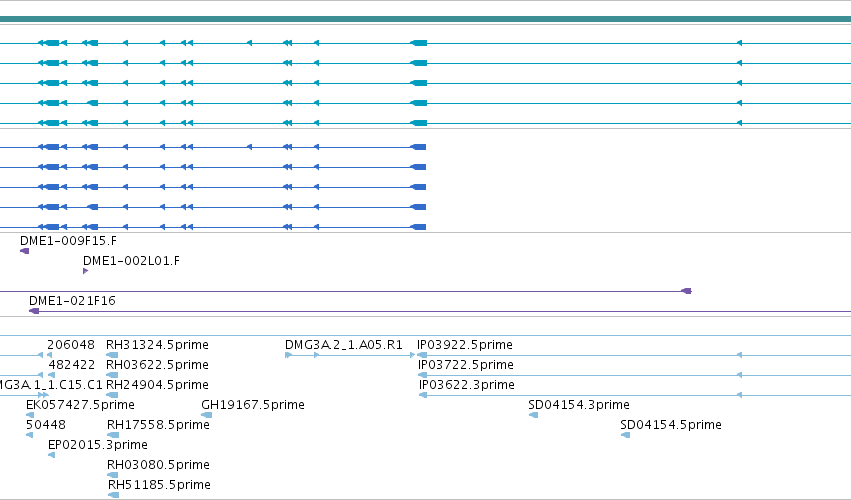Click the SD04154.5prime EST label

click(x=671, y=425)
